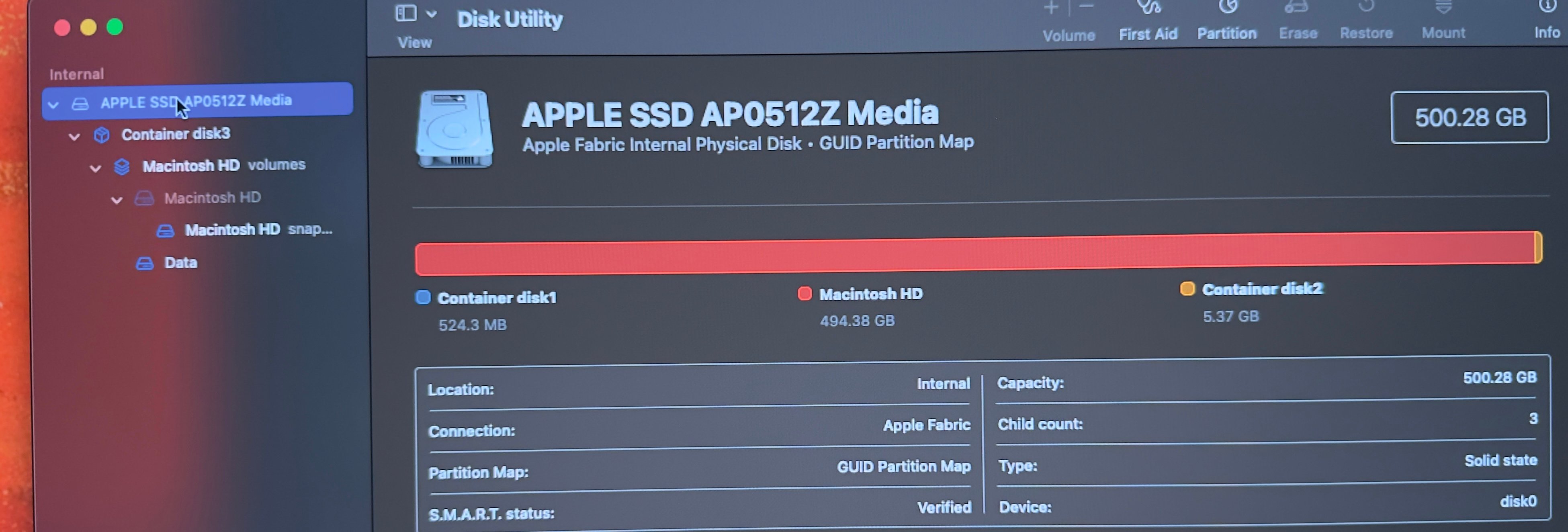Open the View options dropdown arrow
This screenshot has height=532, width=1568.
[x=431, y=13]
